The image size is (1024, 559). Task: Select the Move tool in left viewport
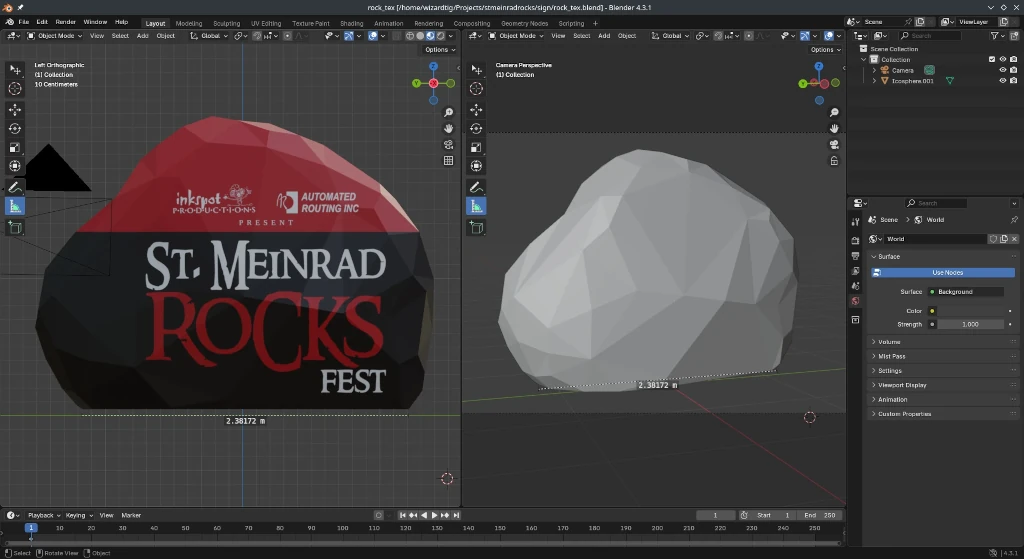pyautogui.click(x=15, y=110)
